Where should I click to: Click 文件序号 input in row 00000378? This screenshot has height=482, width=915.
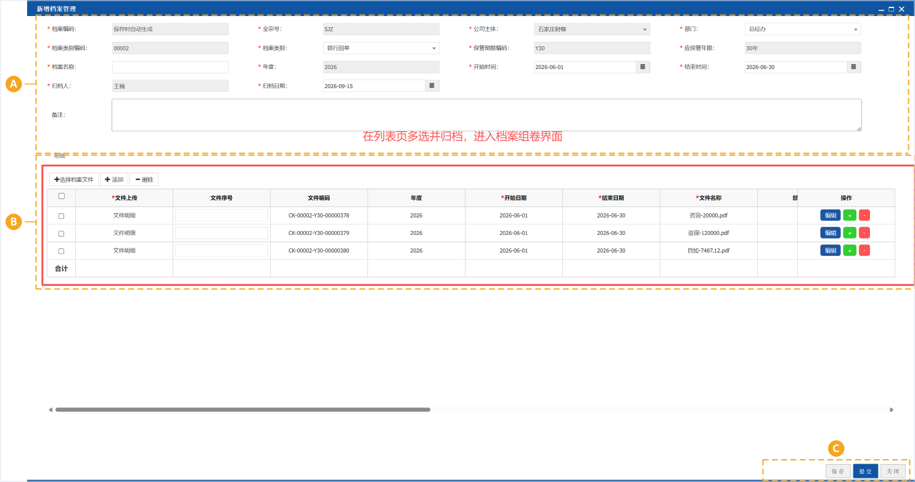[222, 216]
